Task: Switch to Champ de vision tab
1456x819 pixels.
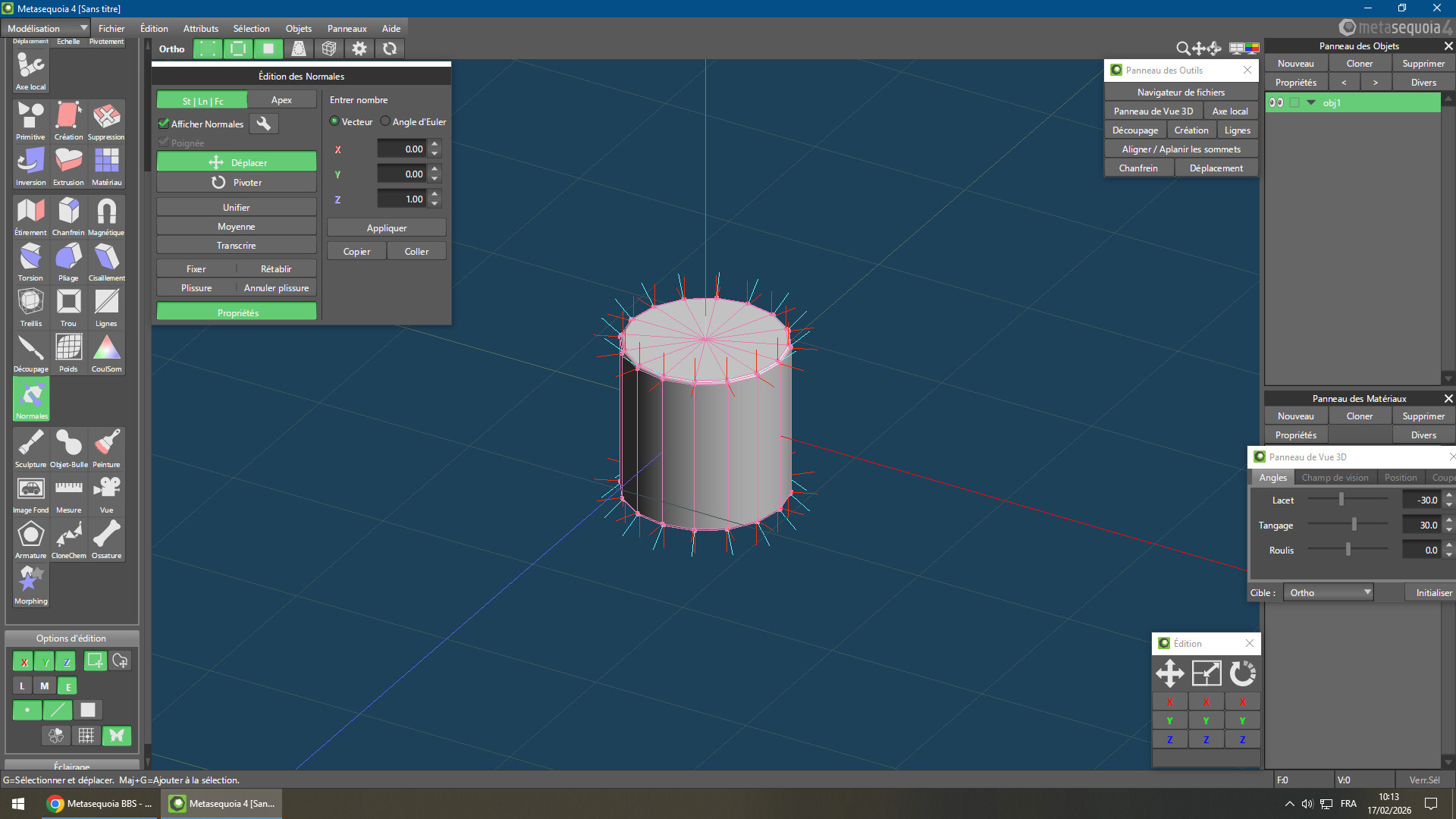Action: pyautogui.click(x=1335, y=478)
